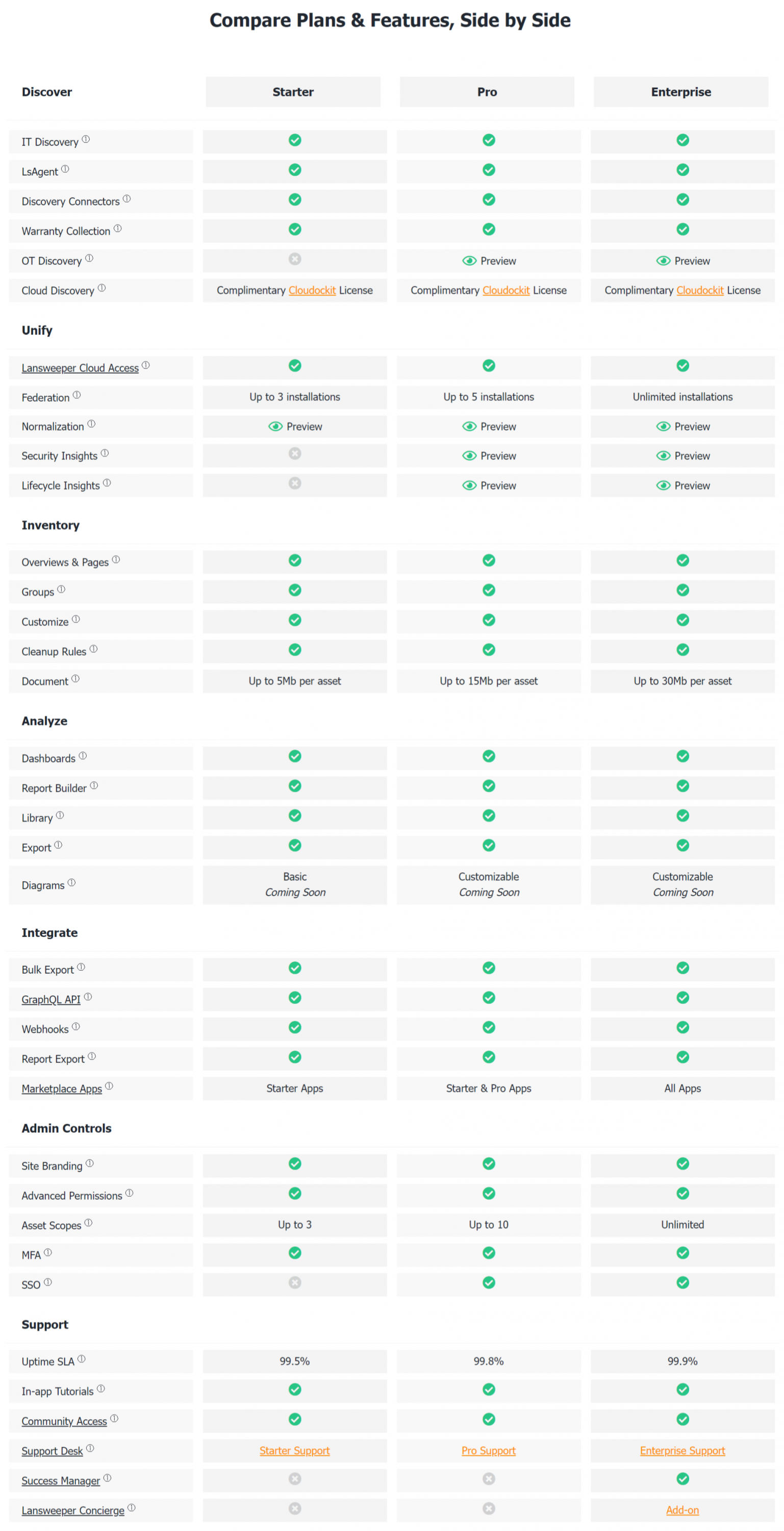The image size is (784, 1531).
Task: Select the Enterprise plan column header
Action: [680, 92]
